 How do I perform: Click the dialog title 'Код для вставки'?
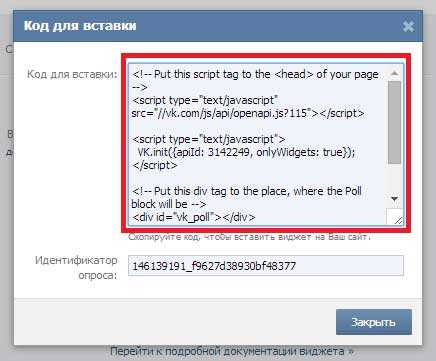coord(80,26)
